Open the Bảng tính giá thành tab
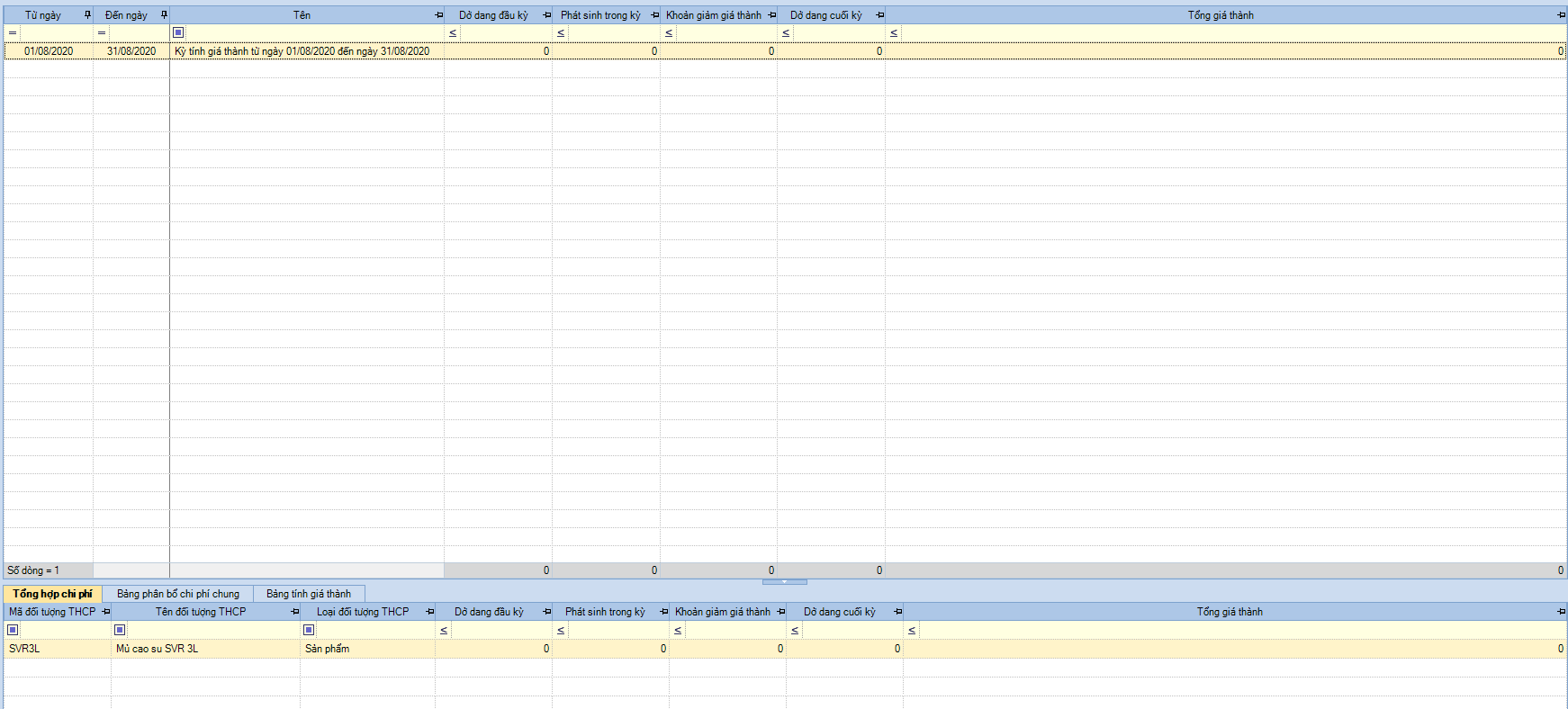The height and width of the screenshot is (709, 1568). coord(309,594)
